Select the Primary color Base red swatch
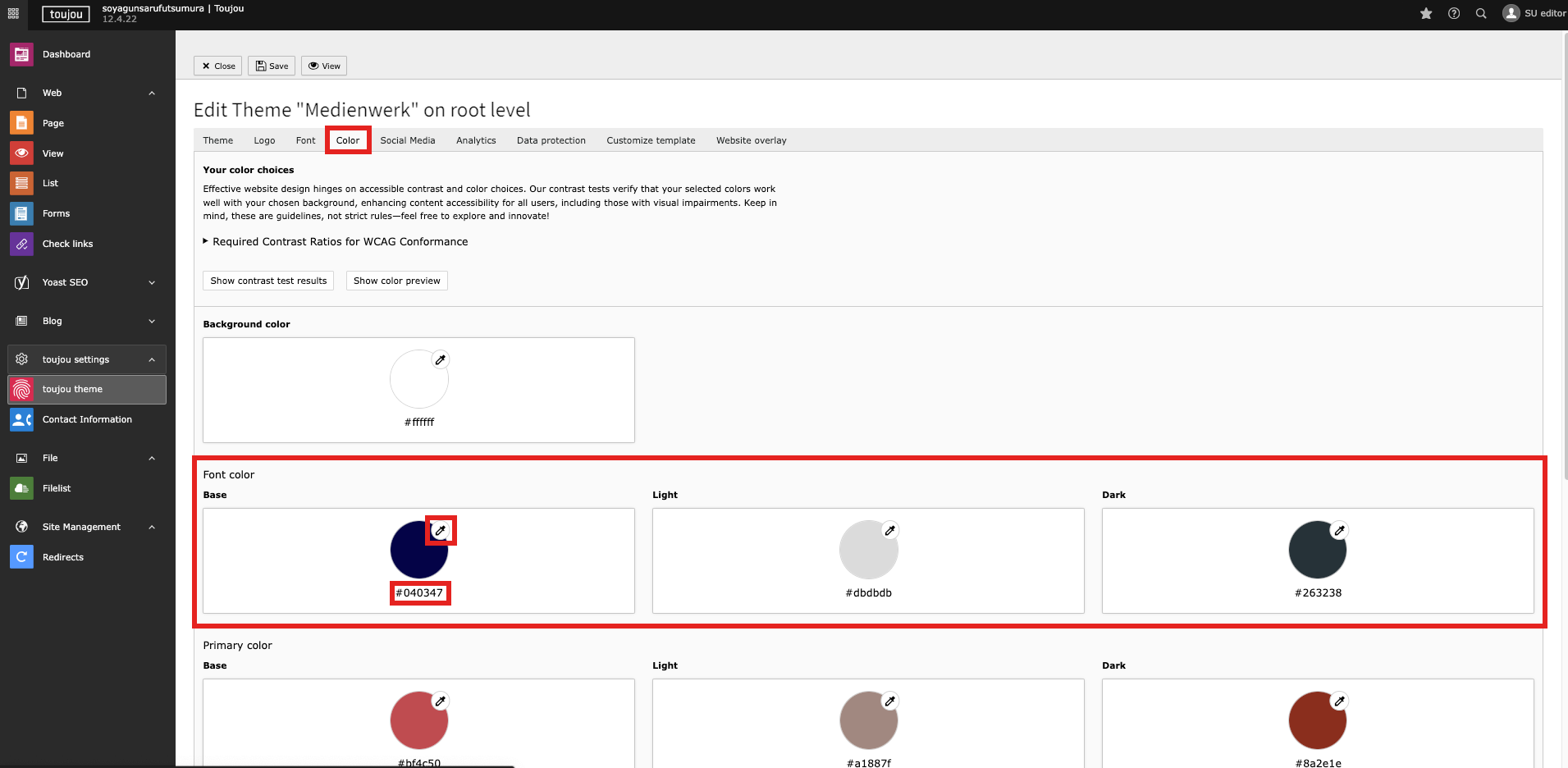The height and width of the screenshot is (768, 1568). pyautogui.click(x=419, y=720)
